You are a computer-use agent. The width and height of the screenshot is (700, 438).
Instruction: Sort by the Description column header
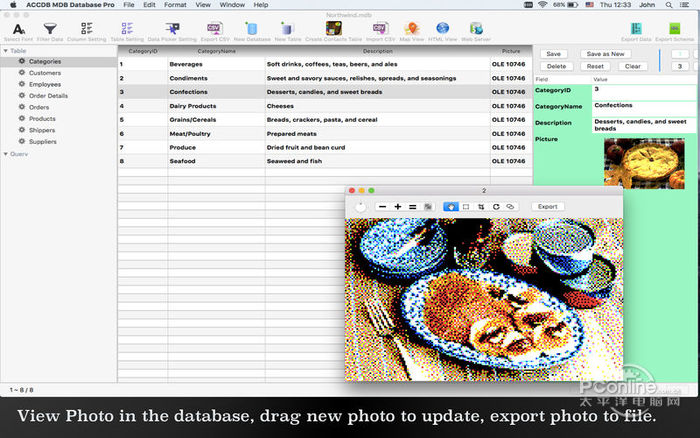click(377, 51)
